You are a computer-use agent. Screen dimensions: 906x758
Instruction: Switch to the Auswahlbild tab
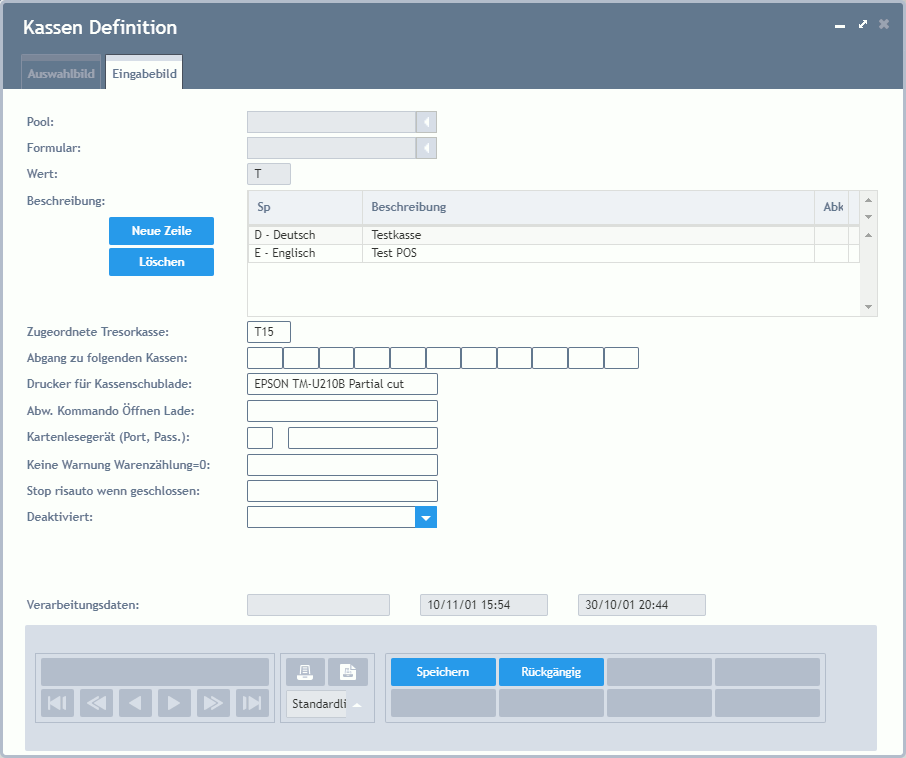tap(61, 73)
